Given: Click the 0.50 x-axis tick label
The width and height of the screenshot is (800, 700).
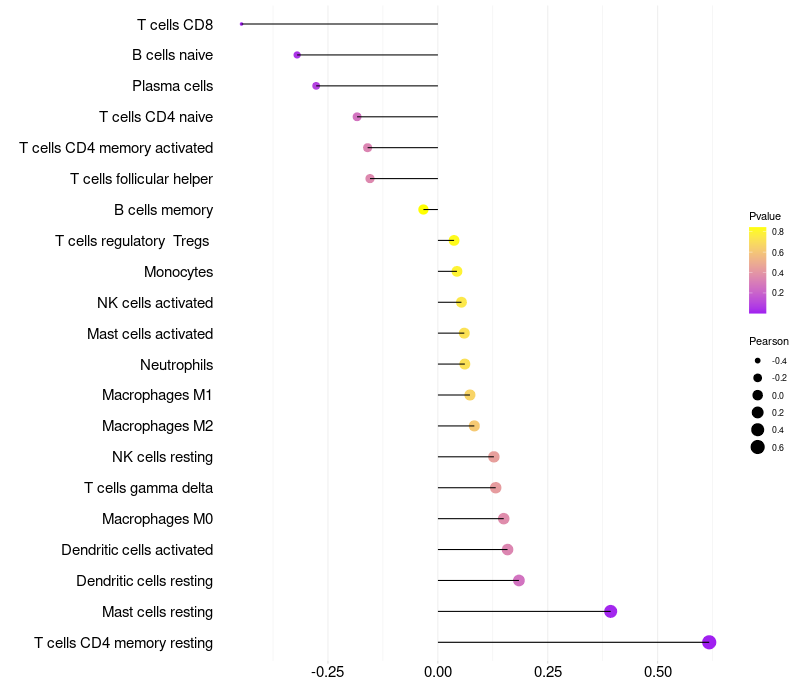Looking at the screenshot, I should point(658,672).
